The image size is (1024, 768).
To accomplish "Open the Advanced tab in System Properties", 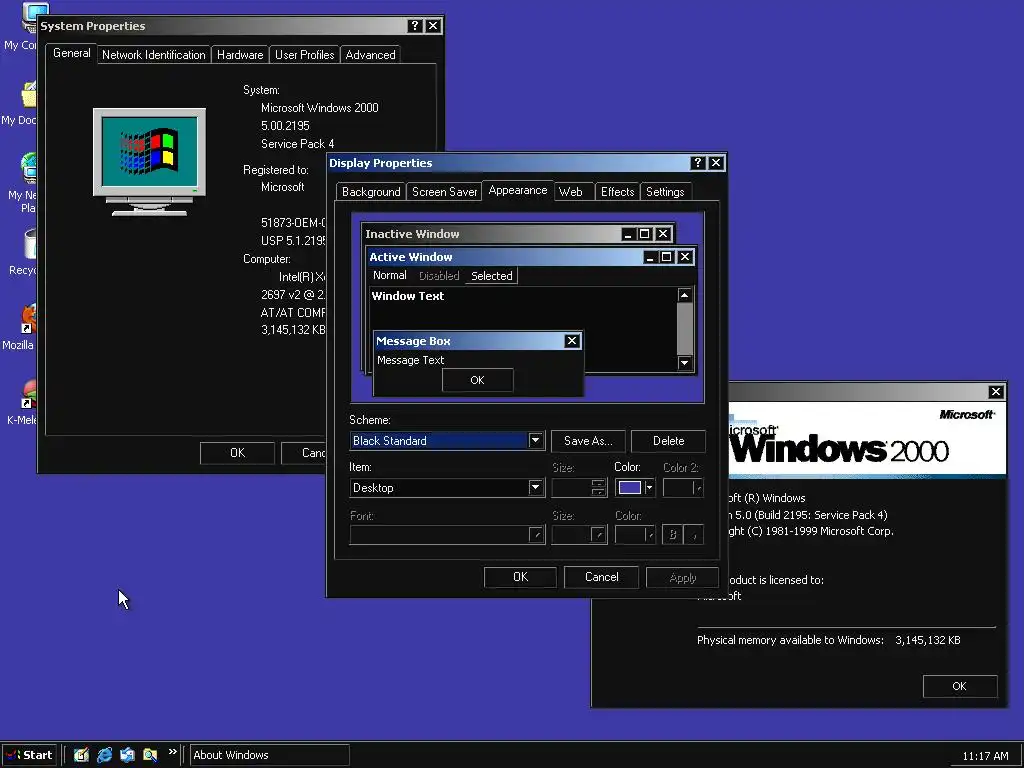I will tap(370, 55).
